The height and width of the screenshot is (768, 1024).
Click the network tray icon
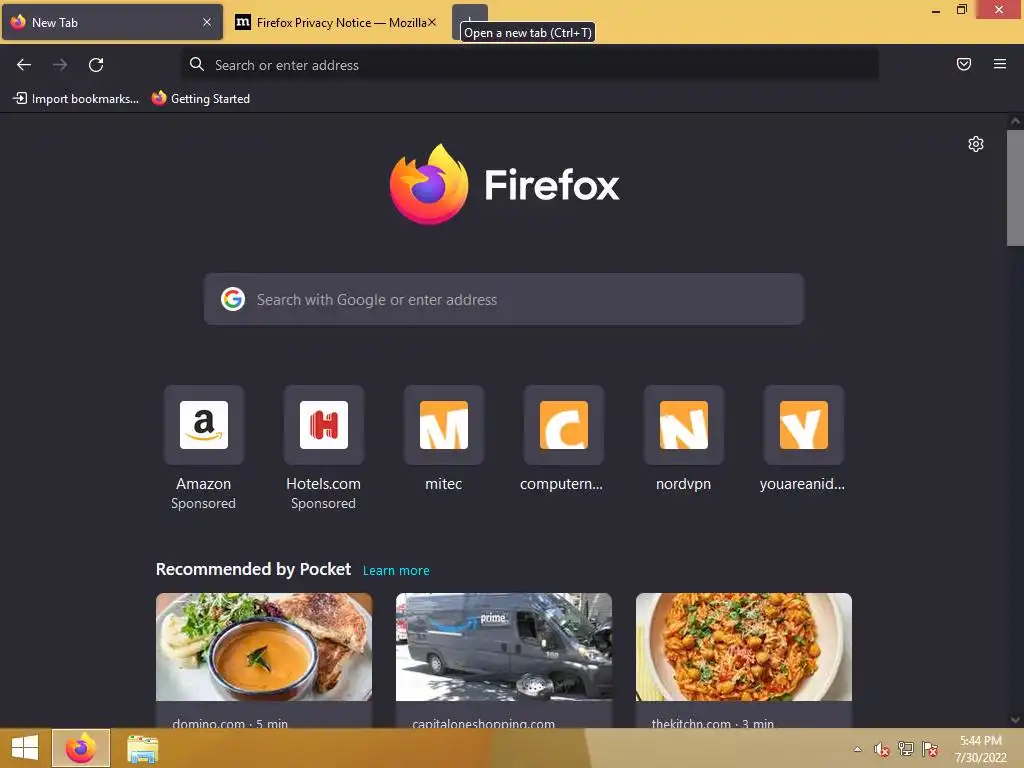pyautogui.click(x=906, y=749)
